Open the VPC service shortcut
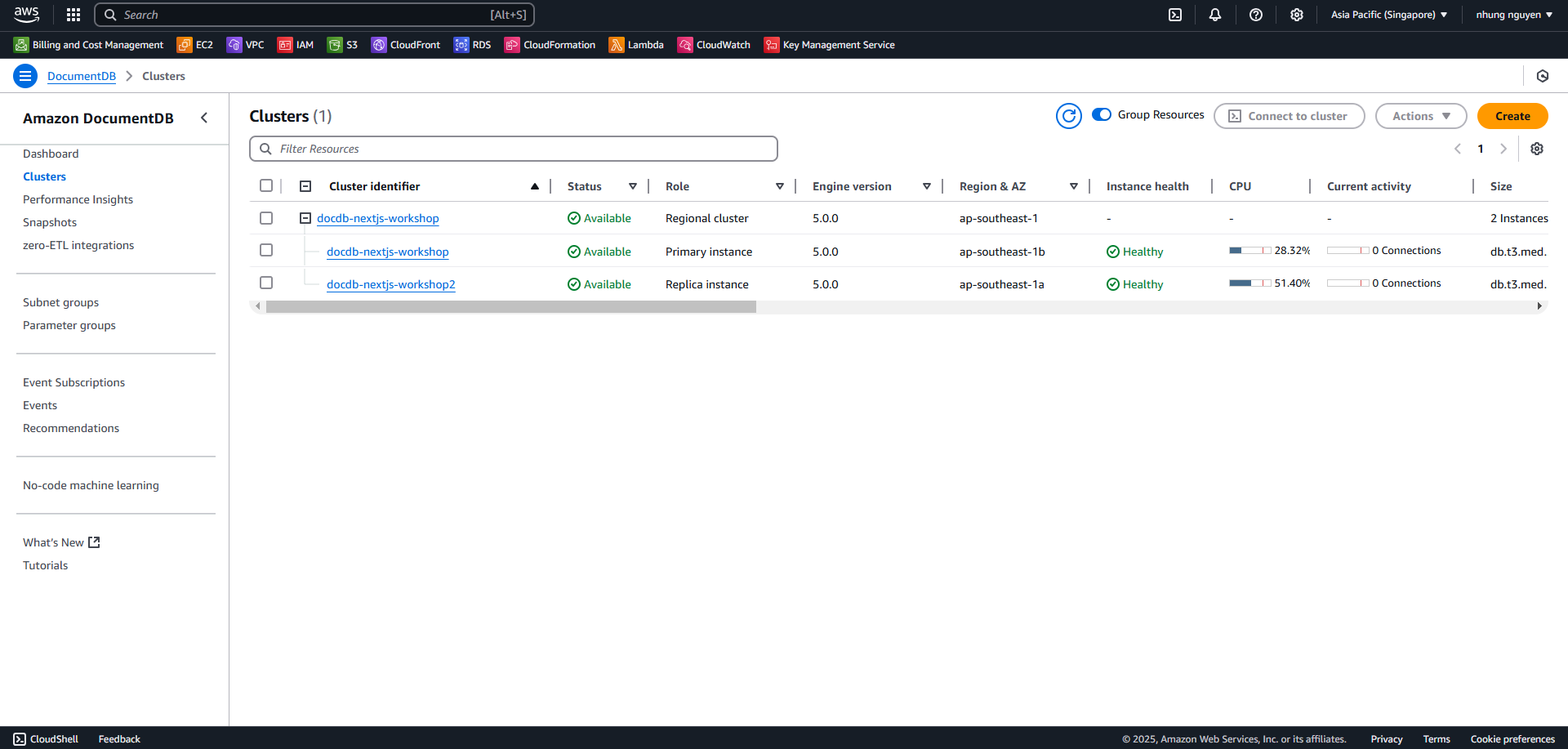The width and height of the screenshot is (1568, 749). (x=246, y=45)
